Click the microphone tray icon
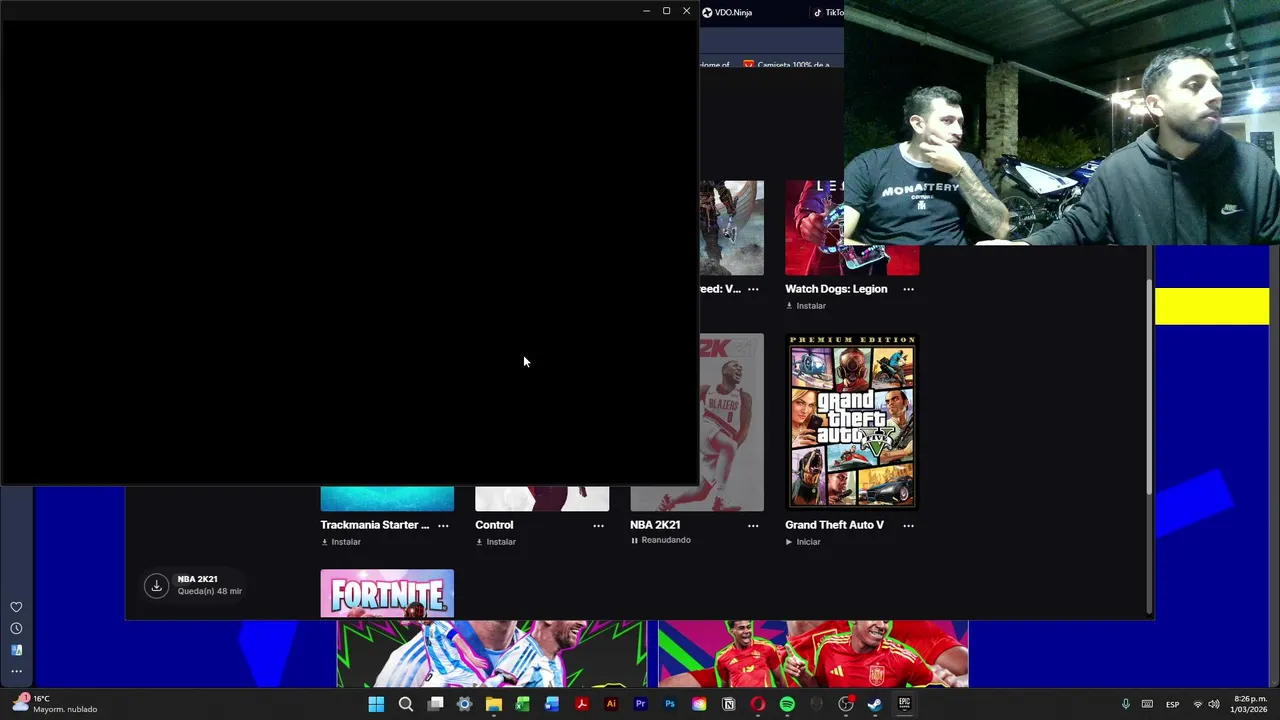 click(x=1125, y=704)
